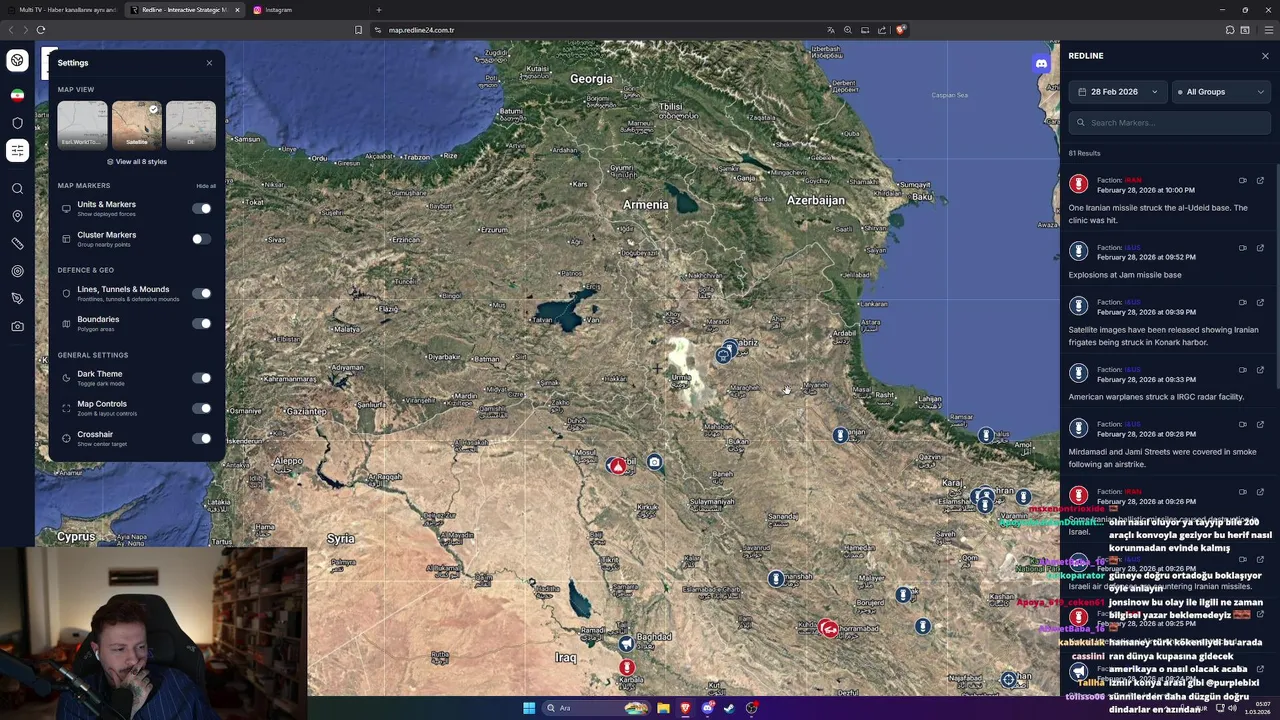Open Brave browser from the taskbar
This screenshot has width=1280, height=720.
(x=685, y=708)
